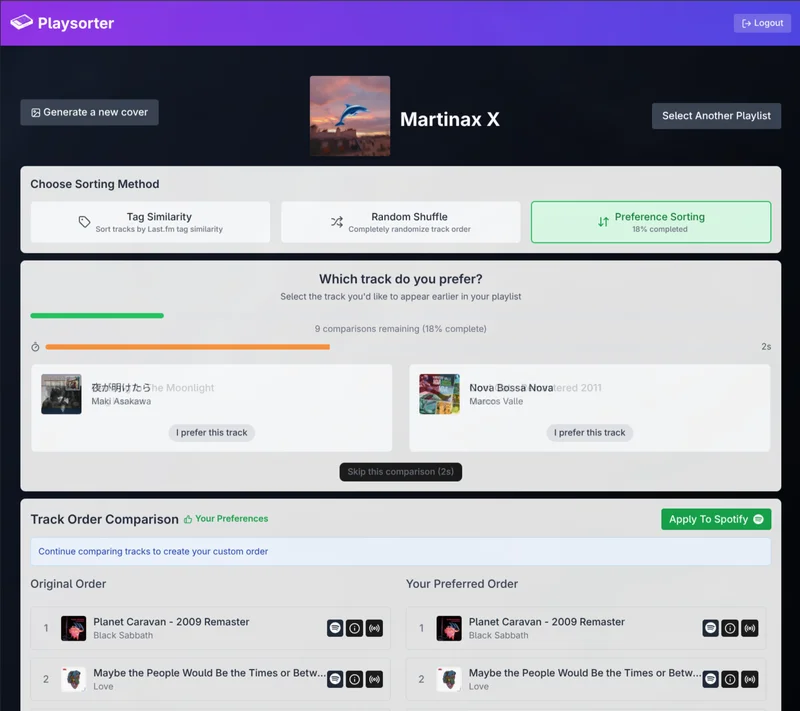Click broadcast icon for Maybe the People, Preferred Order
Viewport: 800px width, 711px height.
(x=750, y=679)
